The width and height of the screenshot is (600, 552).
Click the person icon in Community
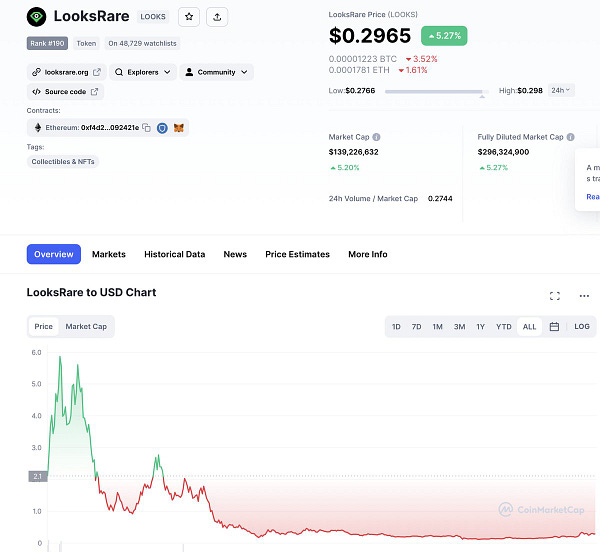(x=189, y=72)
